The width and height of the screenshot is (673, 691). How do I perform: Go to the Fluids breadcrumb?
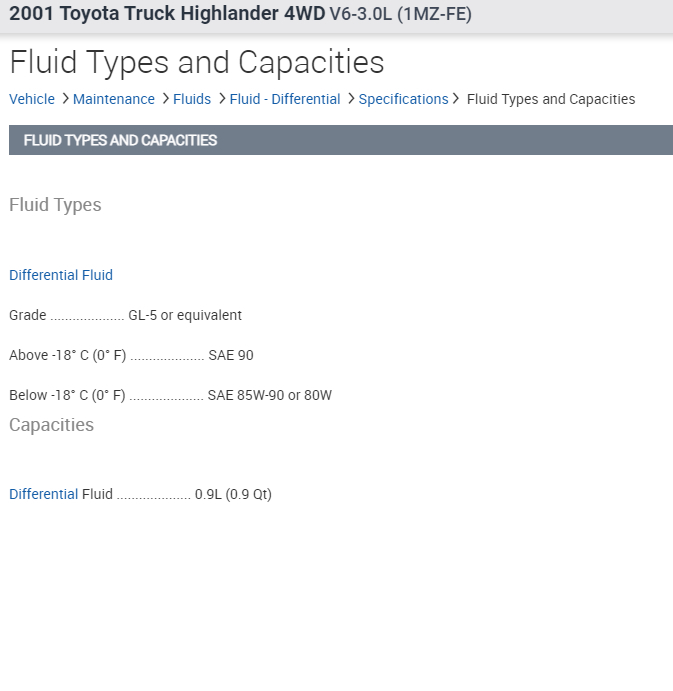(x=192, y=99)
